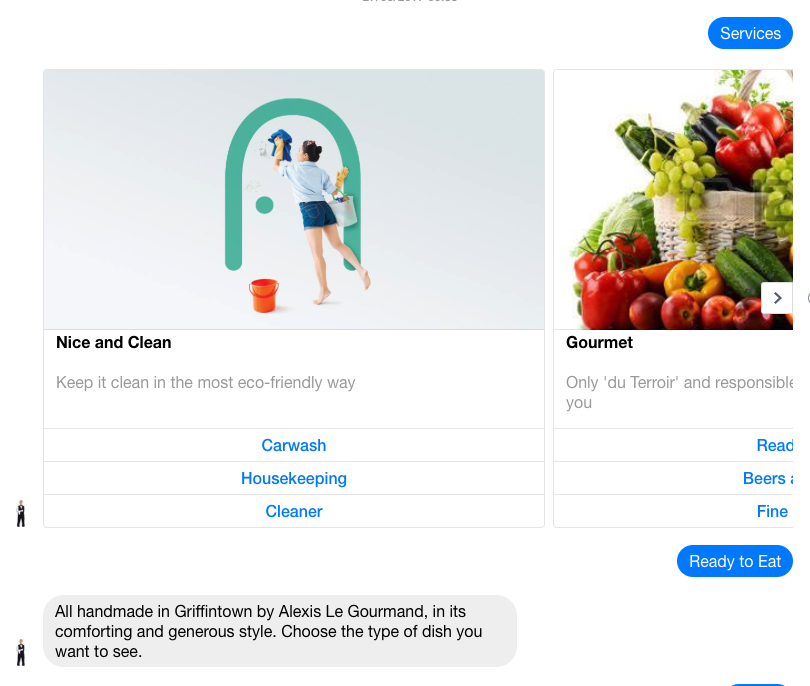Open the Gourmet vegetables basket image
The image size is (810, 686).
(x=673, y=199)
